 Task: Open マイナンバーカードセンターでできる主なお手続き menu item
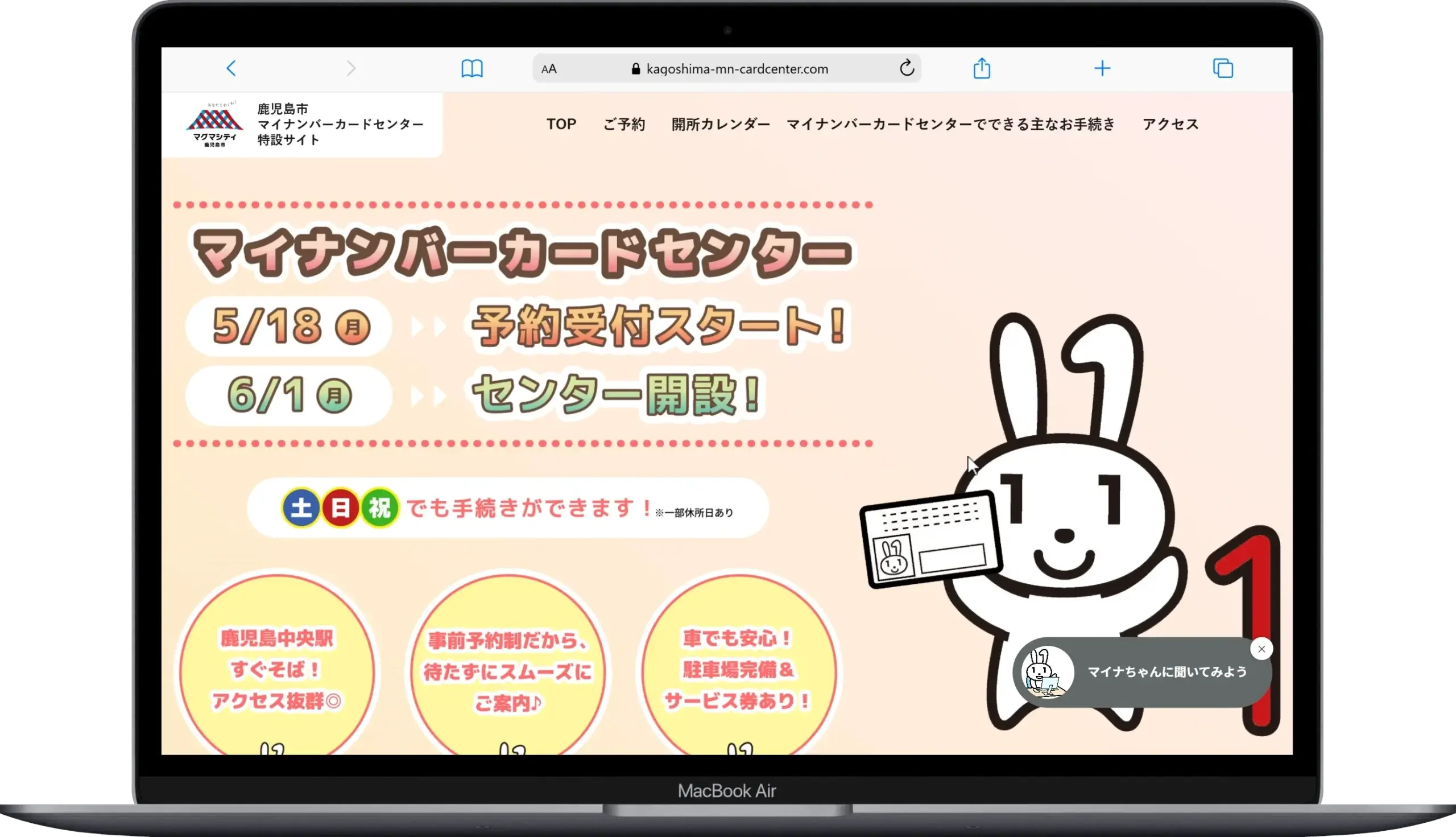(x=950, y=124)
